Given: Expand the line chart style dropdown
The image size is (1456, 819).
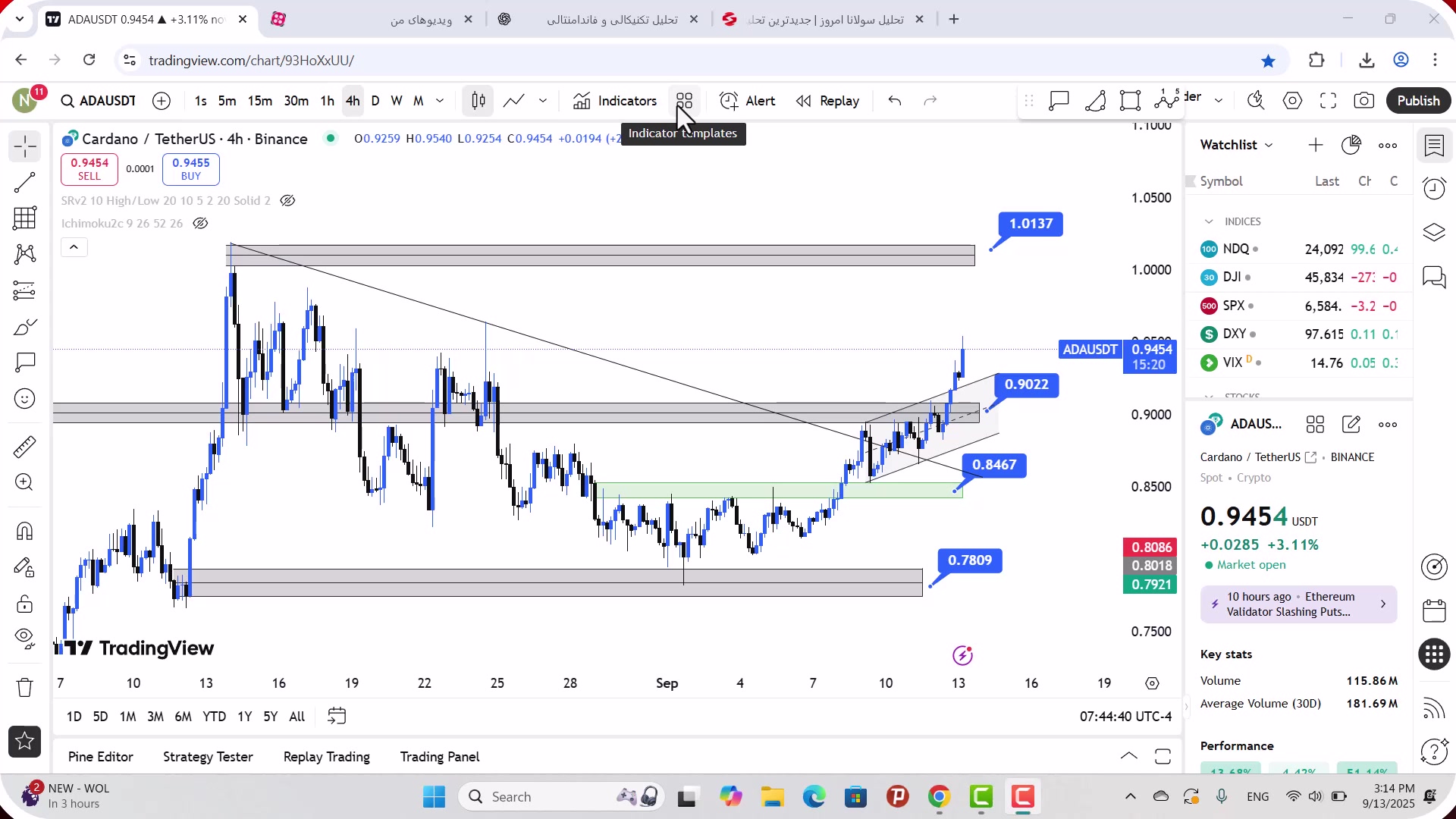Looking at the screenshot, I should tap(543, 101).
